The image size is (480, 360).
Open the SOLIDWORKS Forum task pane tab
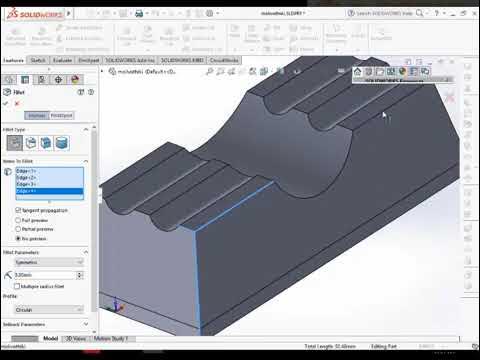point(425,71)
